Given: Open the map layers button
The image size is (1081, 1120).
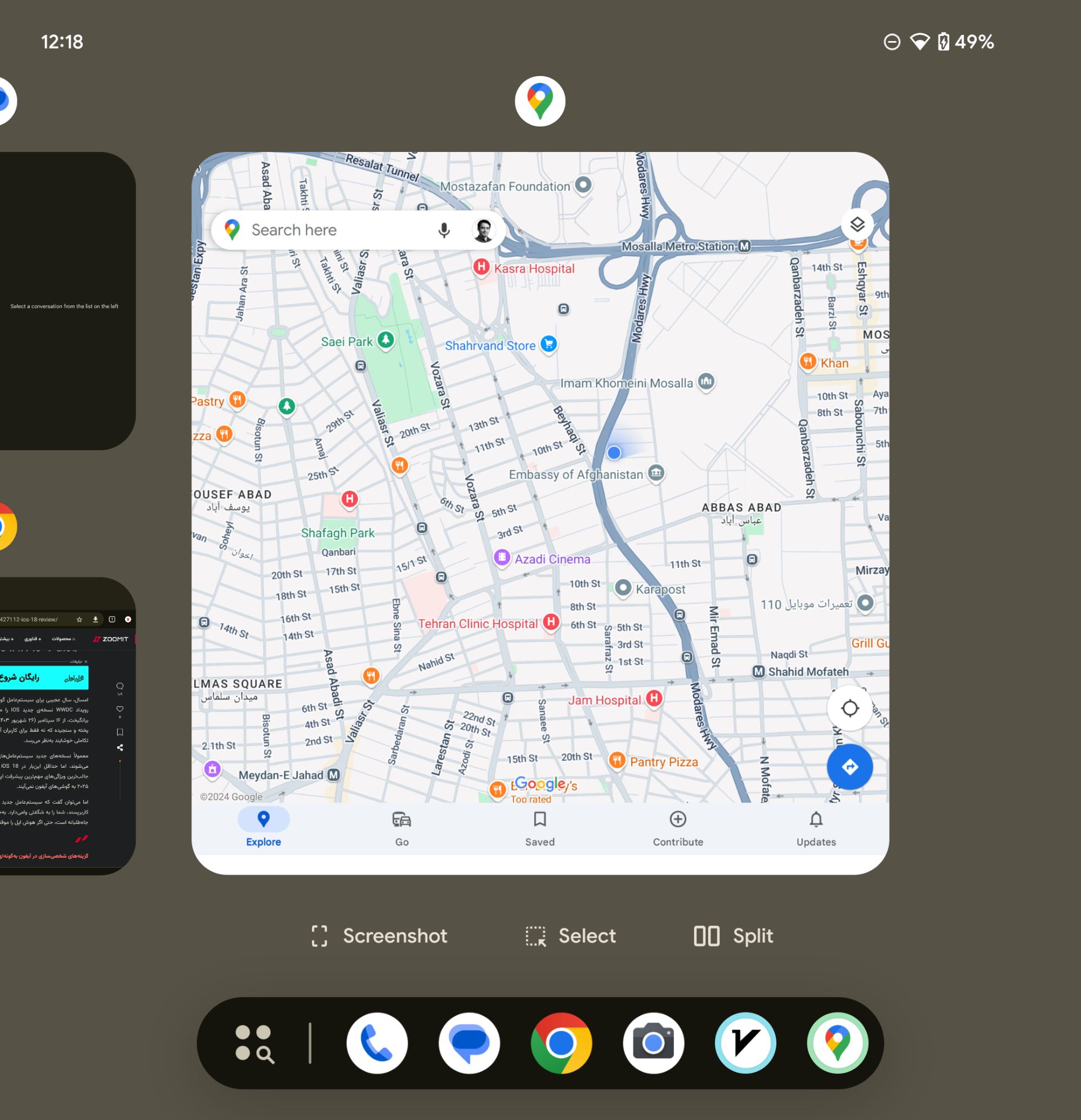Looking at the screenshot, I should click(856, 225).
